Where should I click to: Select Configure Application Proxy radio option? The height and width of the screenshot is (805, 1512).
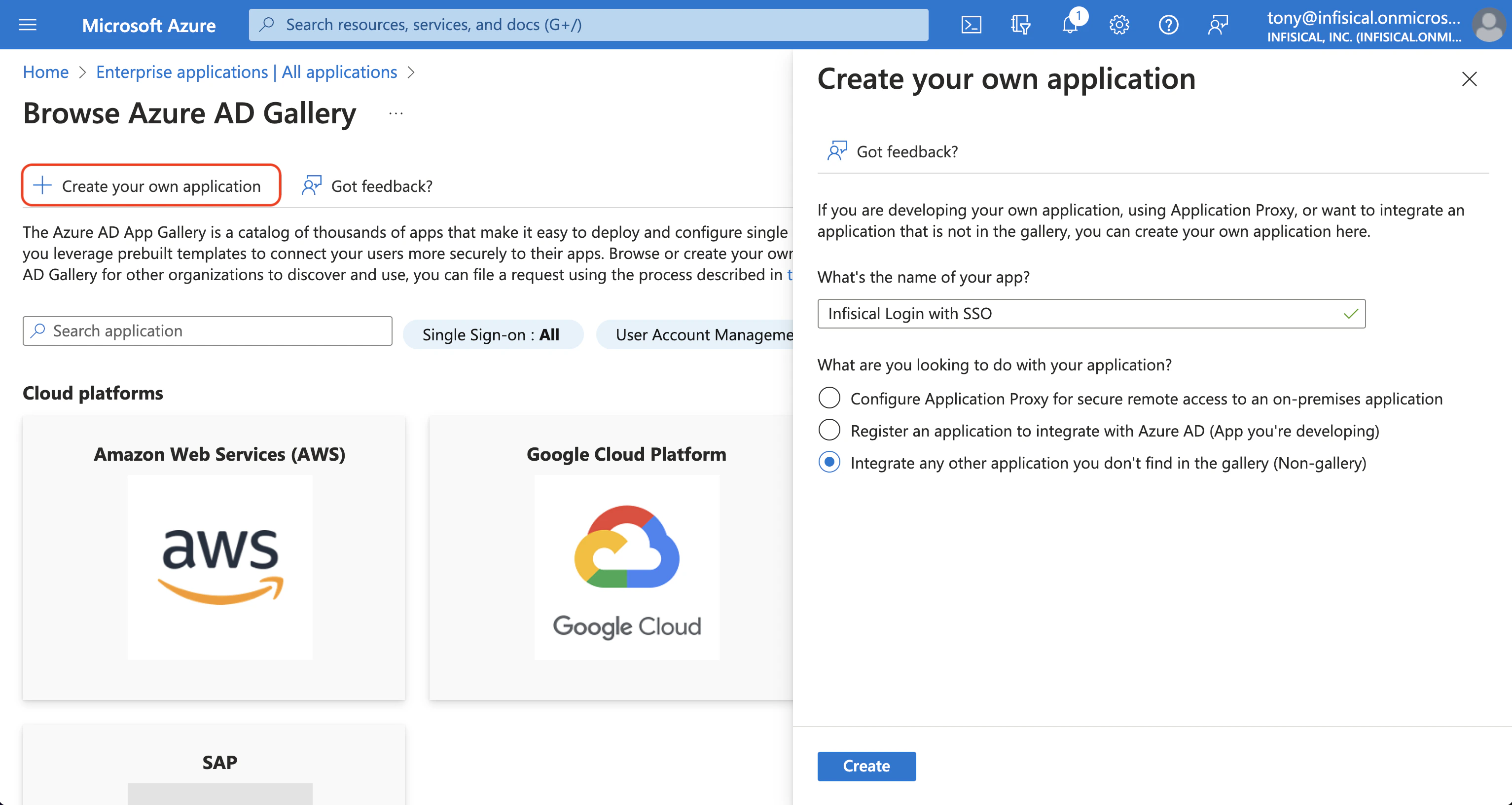tap(829, 398)
